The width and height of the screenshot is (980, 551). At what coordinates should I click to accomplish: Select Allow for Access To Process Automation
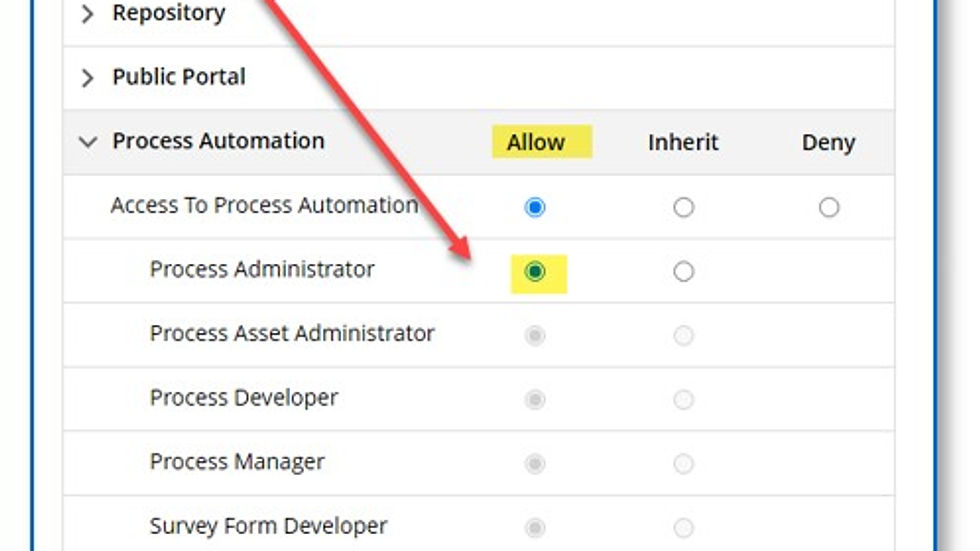[x=535, y=208]
